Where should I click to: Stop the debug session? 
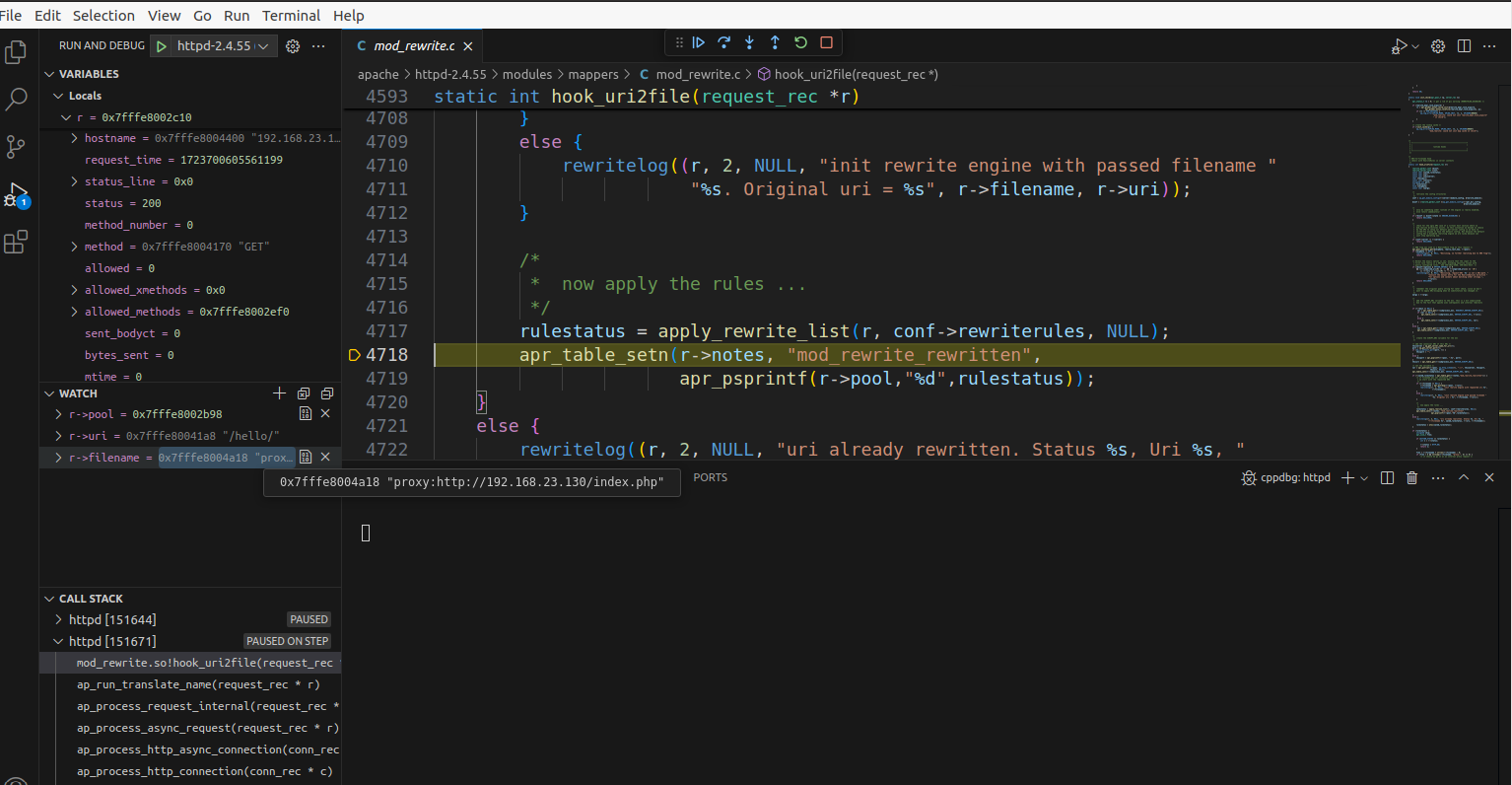[x=827, y=42]
